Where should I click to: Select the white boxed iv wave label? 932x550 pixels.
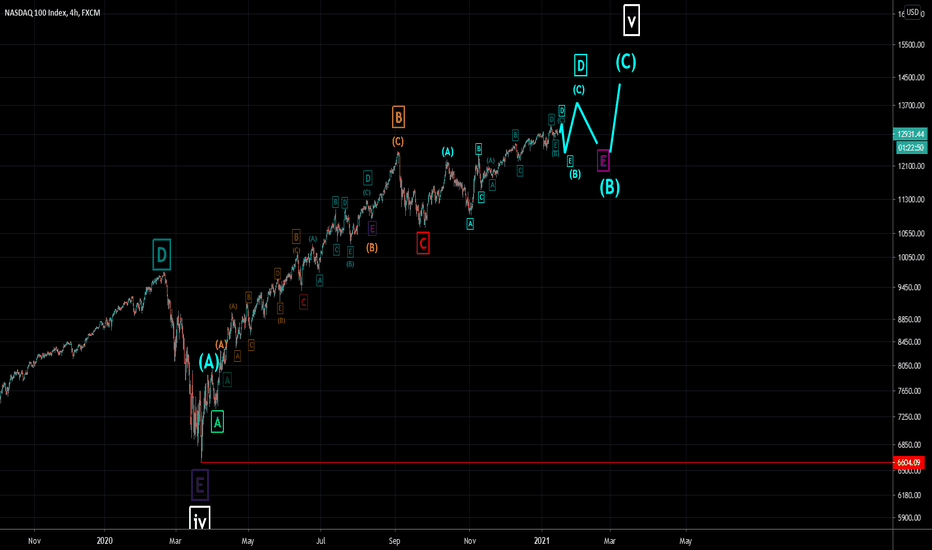200,519
